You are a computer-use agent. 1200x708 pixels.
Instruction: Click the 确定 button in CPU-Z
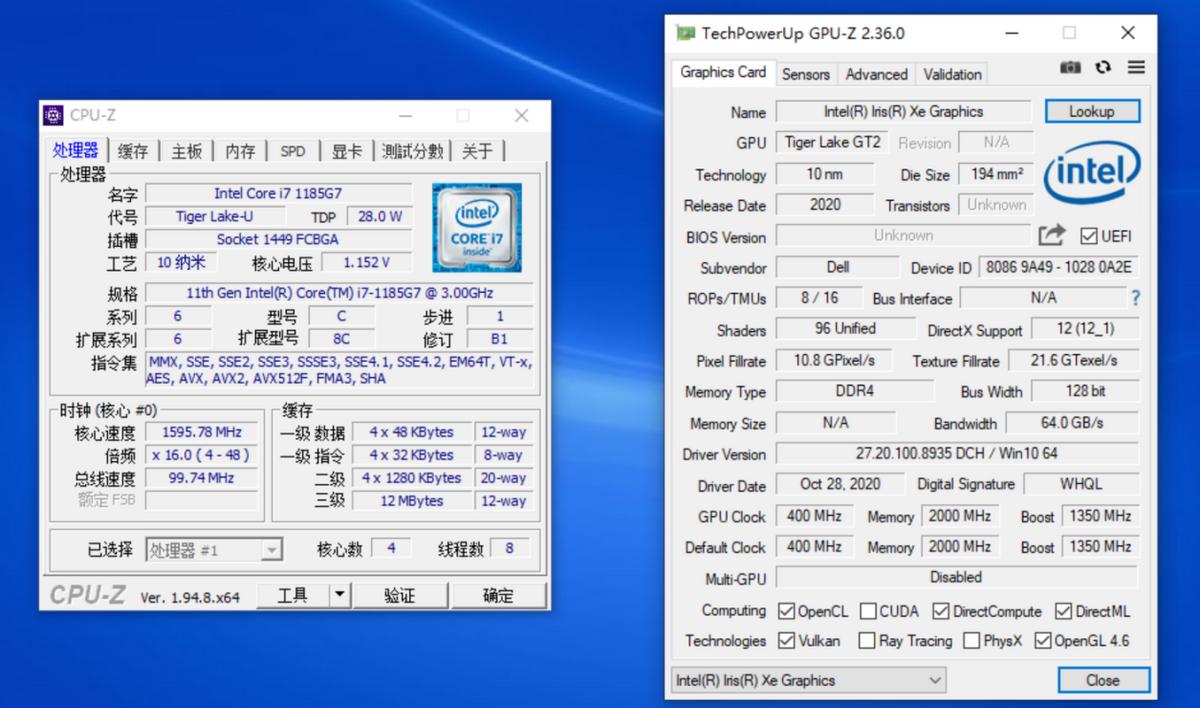coord(499,594)
